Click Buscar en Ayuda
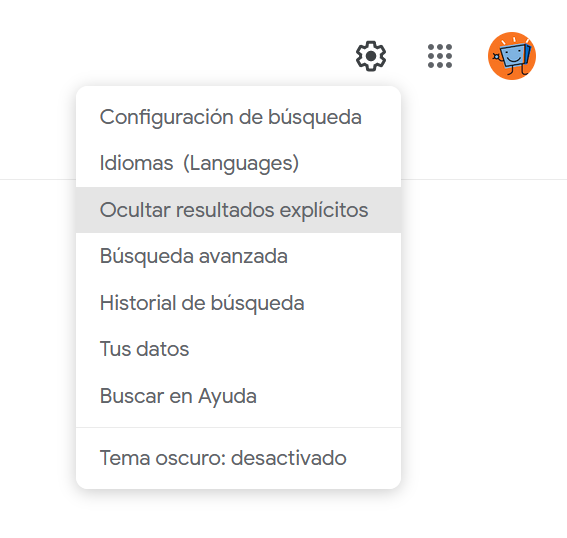The image size is (567, 538). click(238, 396)
